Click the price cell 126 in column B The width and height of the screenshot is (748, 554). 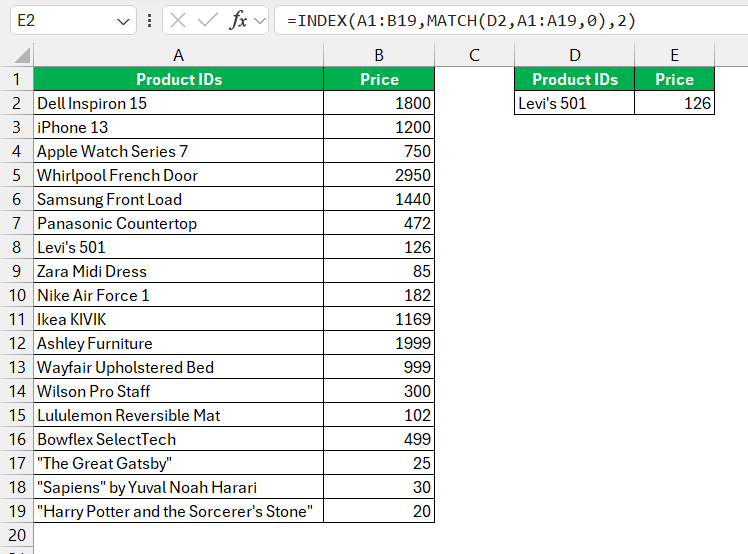pyautogui.click(x=379, y=247)
